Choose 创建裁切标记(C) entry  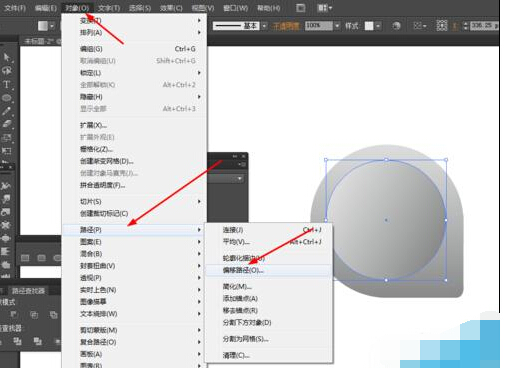click(134, 213)
